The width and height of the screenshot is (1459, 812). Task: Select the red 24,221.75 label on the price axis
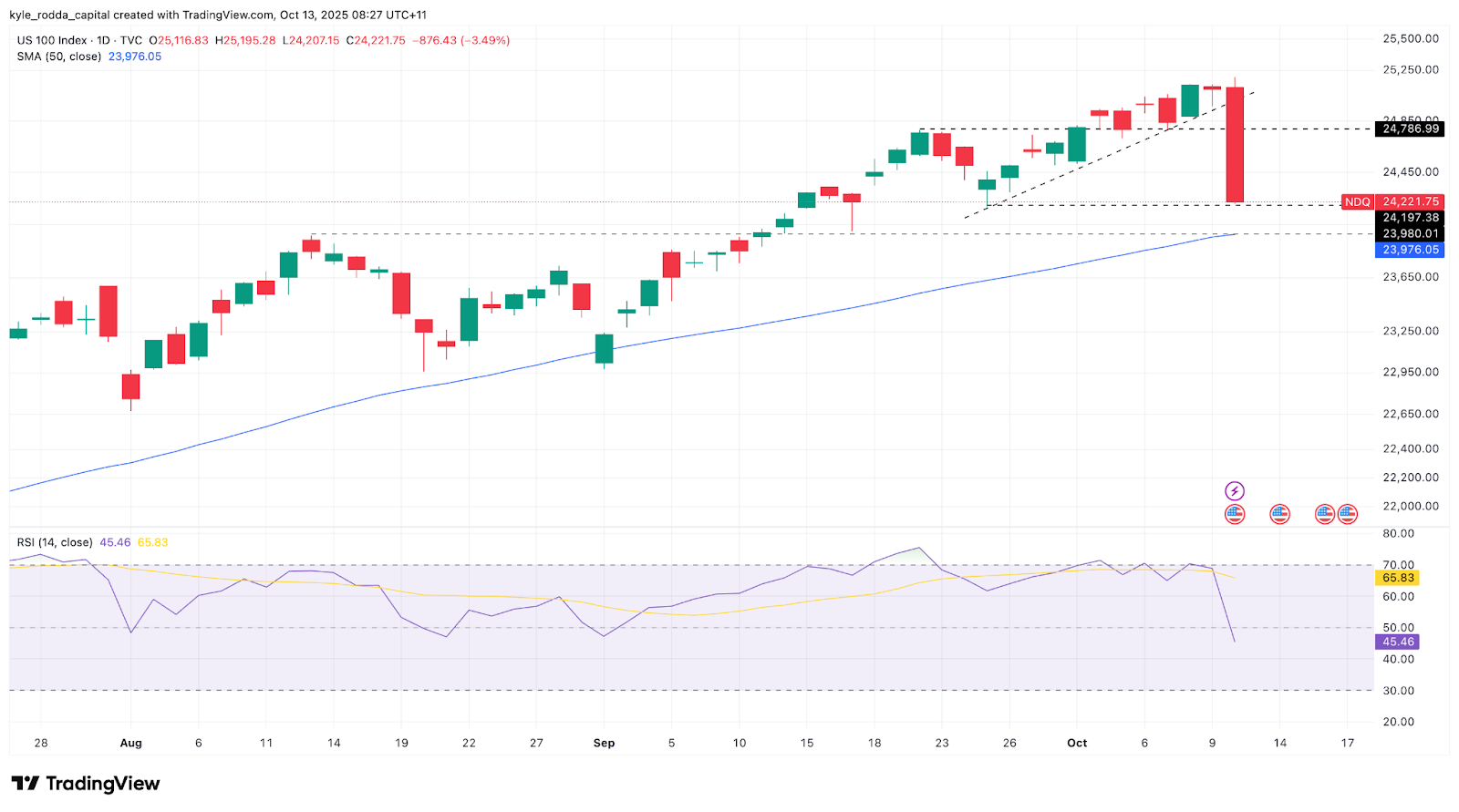coord(1410,202)
